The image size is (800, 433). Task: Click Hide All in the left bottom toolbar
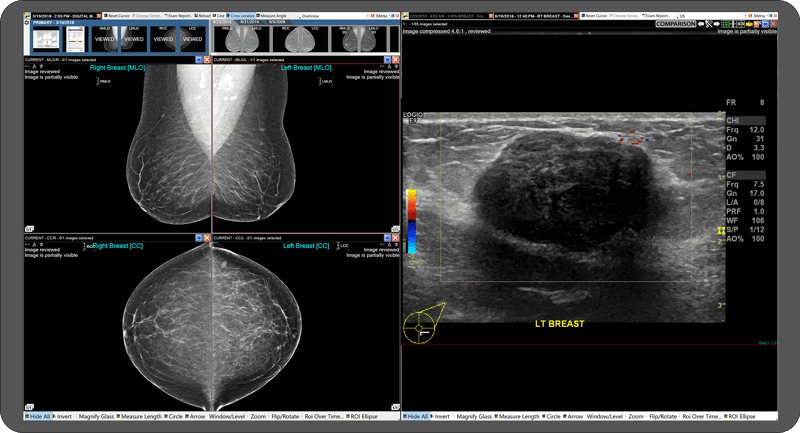38,417
